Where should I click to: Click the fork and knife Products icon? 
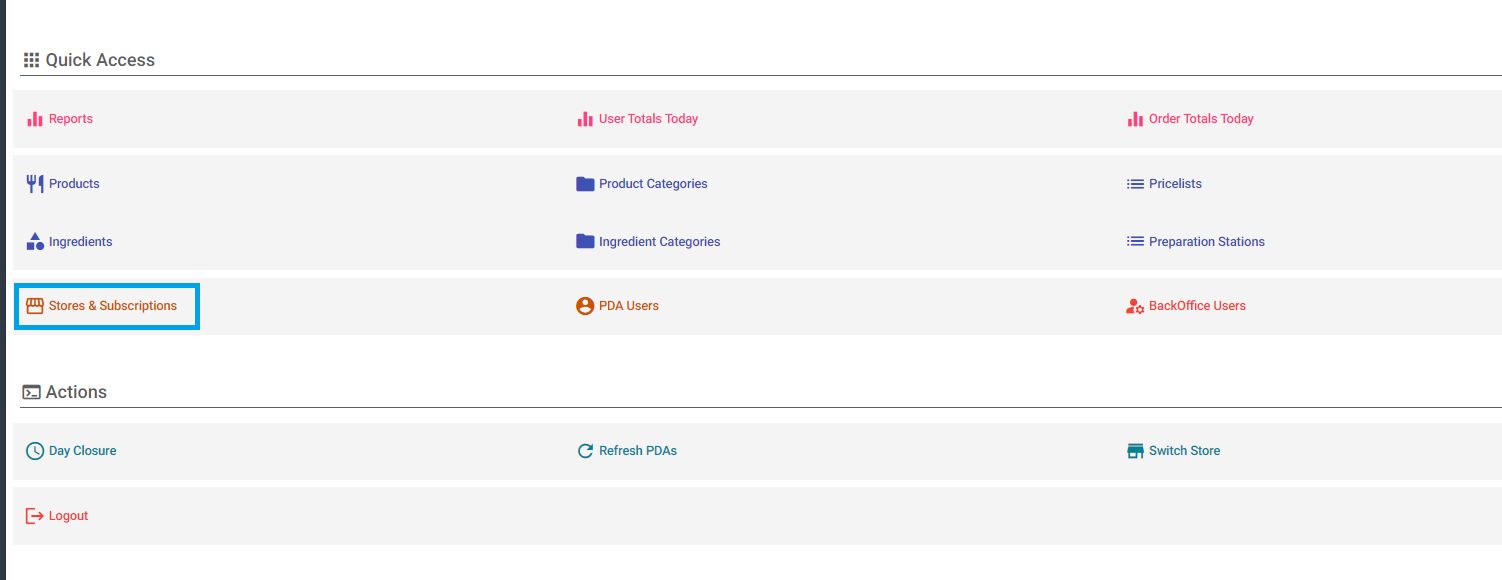click(35, 184)
